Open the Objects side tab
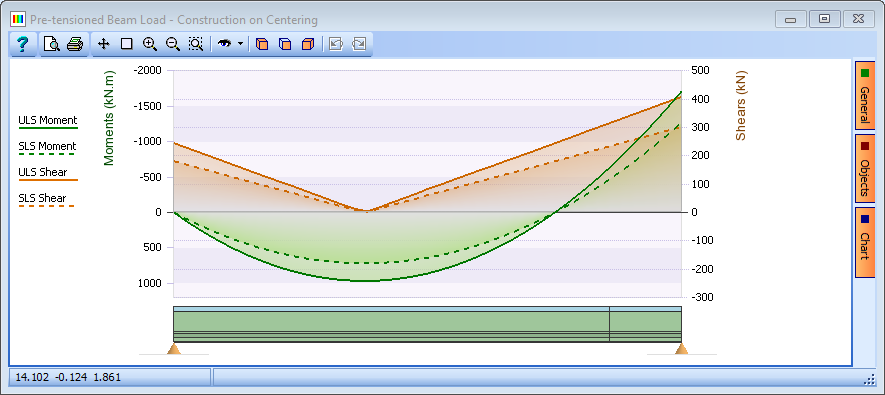The image size is (885, 395). pos(864,168)
